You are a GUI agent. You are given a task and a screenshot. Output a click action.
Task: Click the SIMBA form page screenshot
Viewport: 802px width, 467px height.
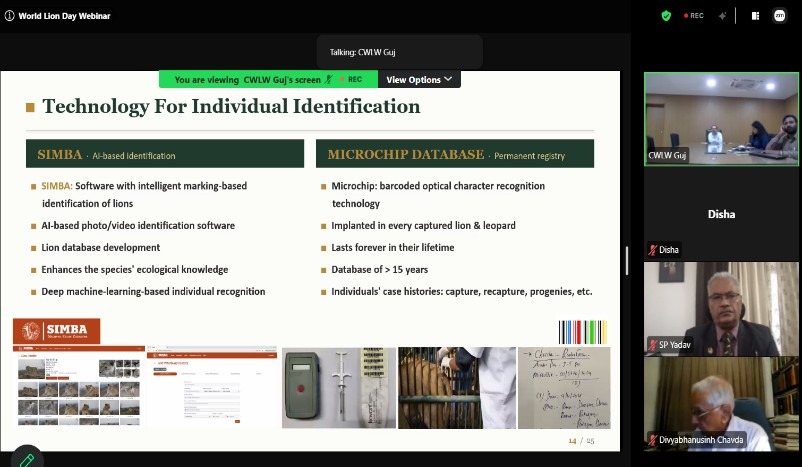pos(212,387)
